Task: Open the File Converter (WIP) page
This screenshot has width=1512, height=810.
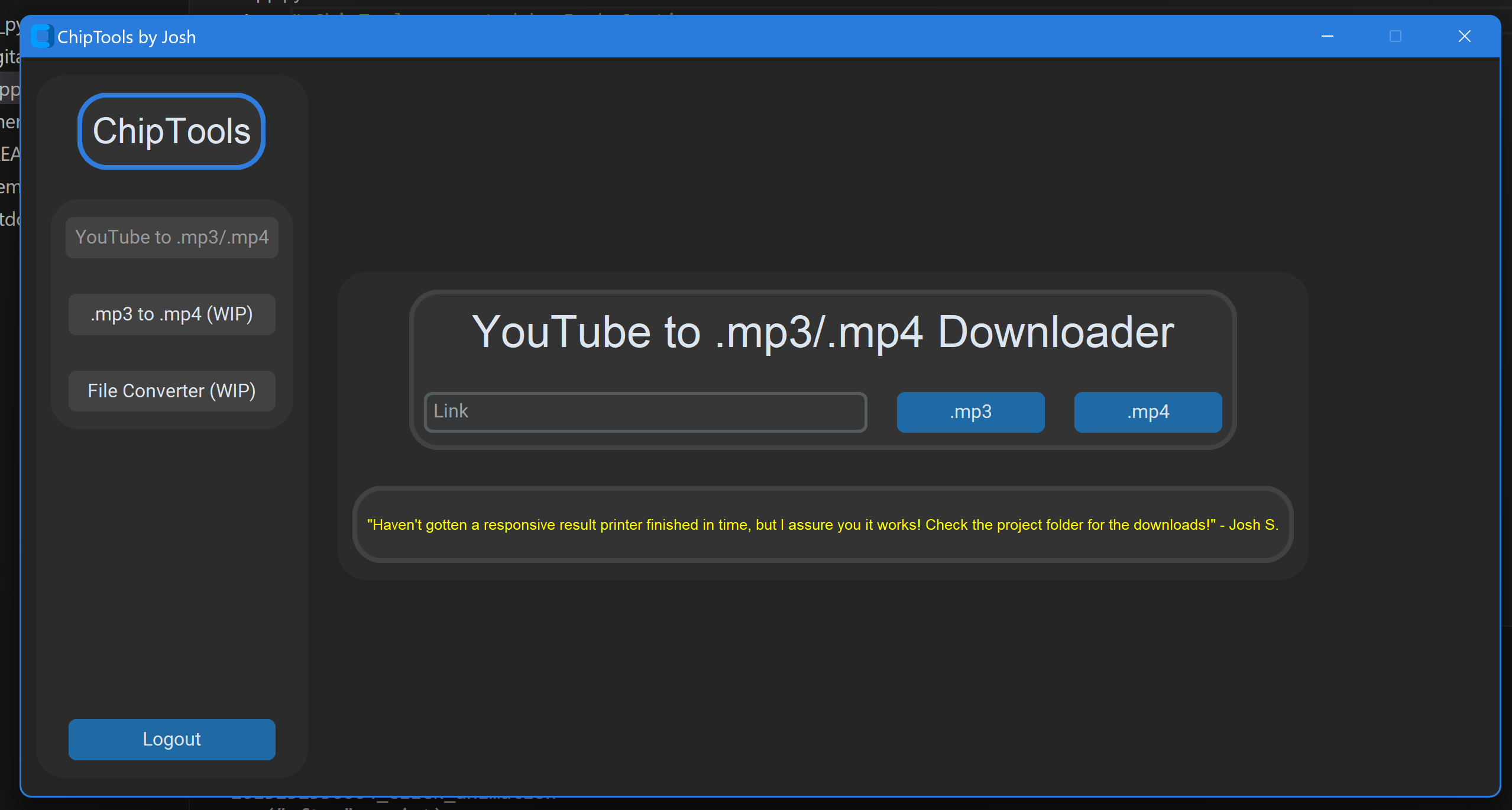Action: (x=171, y=391)
